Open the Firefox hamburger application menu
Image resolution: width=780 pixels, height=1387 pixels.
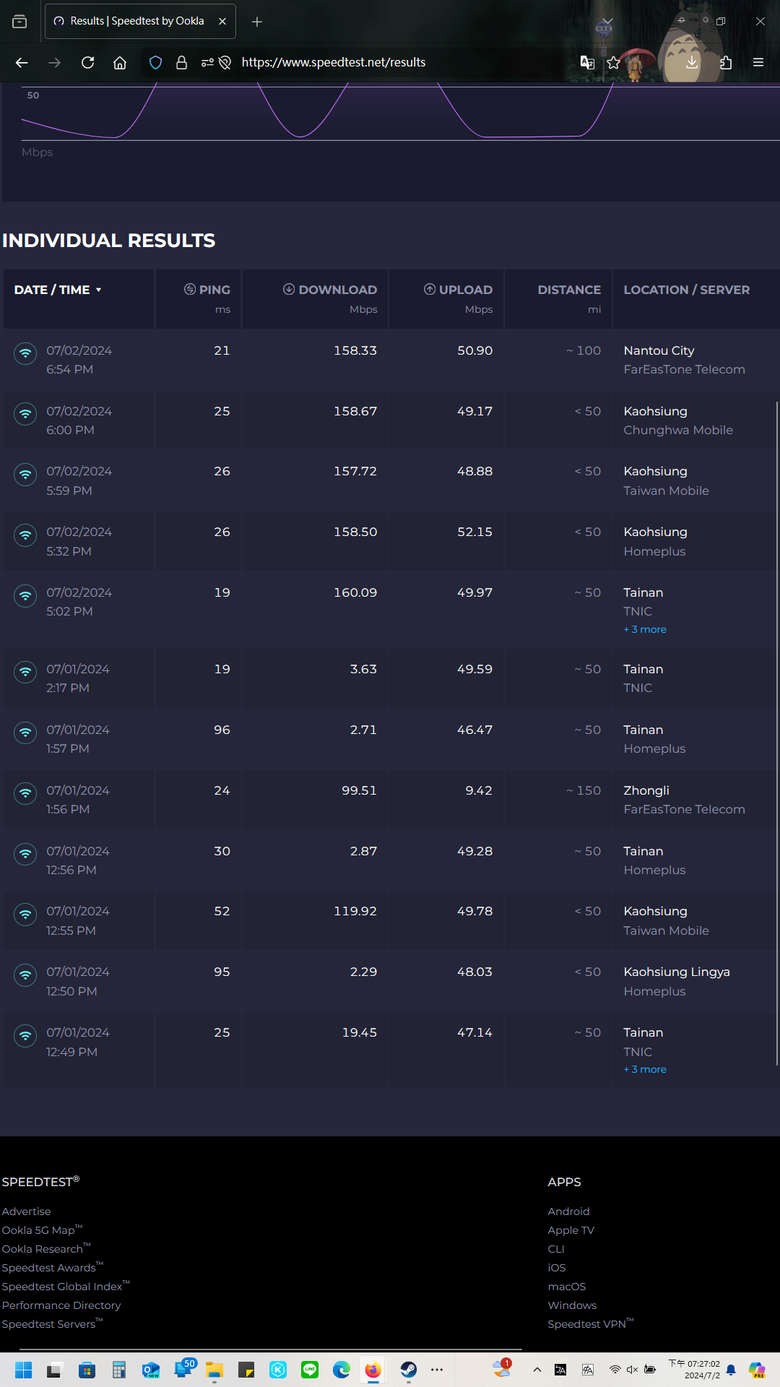759,62
